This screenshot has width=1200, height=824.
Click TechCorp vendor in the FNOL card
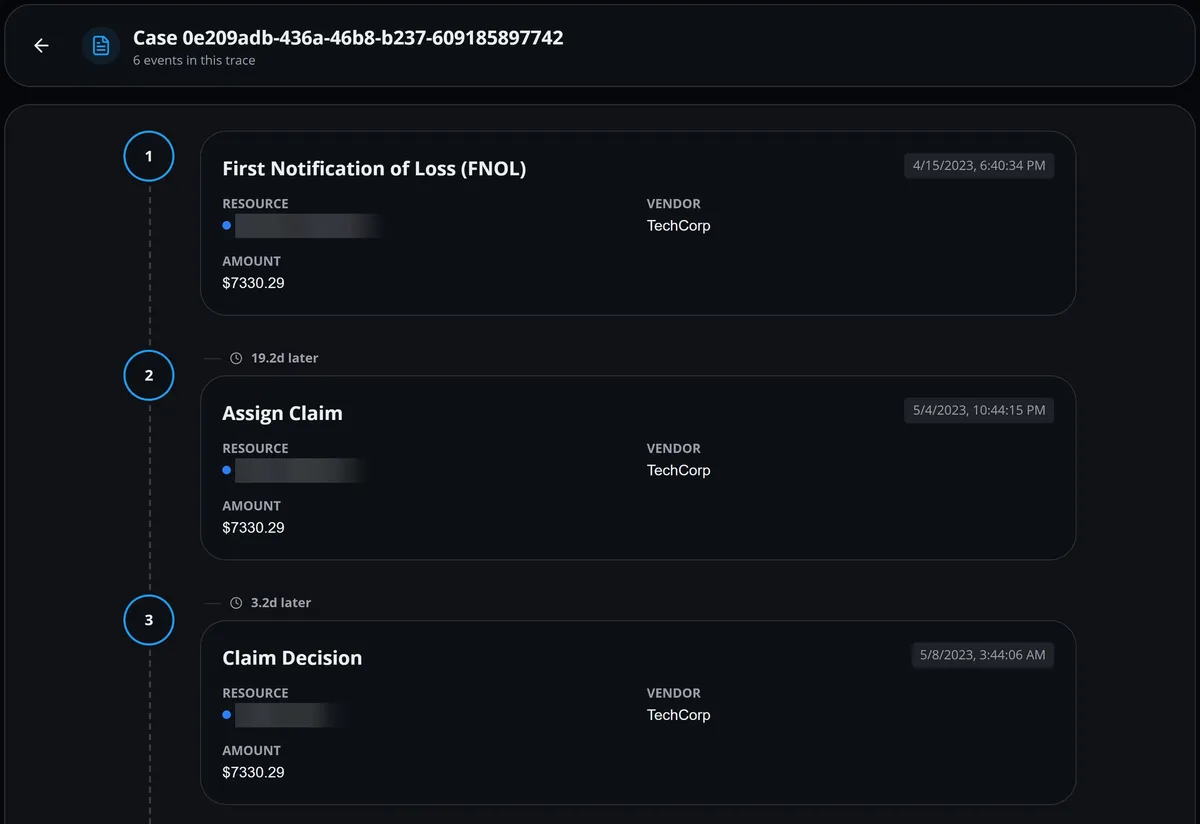click(x=679, y=226)
